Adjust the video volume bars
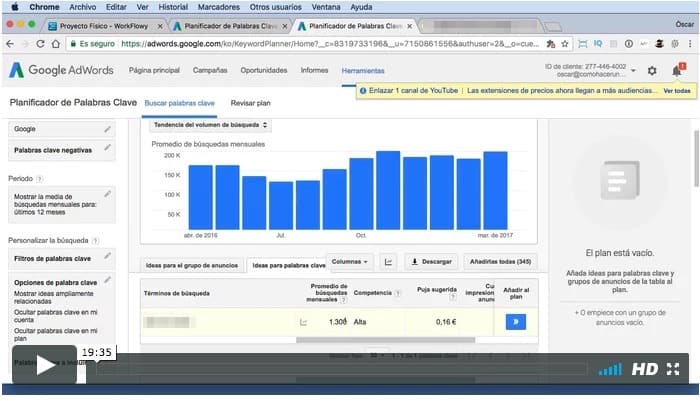Screen dimensions: 700x401 click(609, 369)
